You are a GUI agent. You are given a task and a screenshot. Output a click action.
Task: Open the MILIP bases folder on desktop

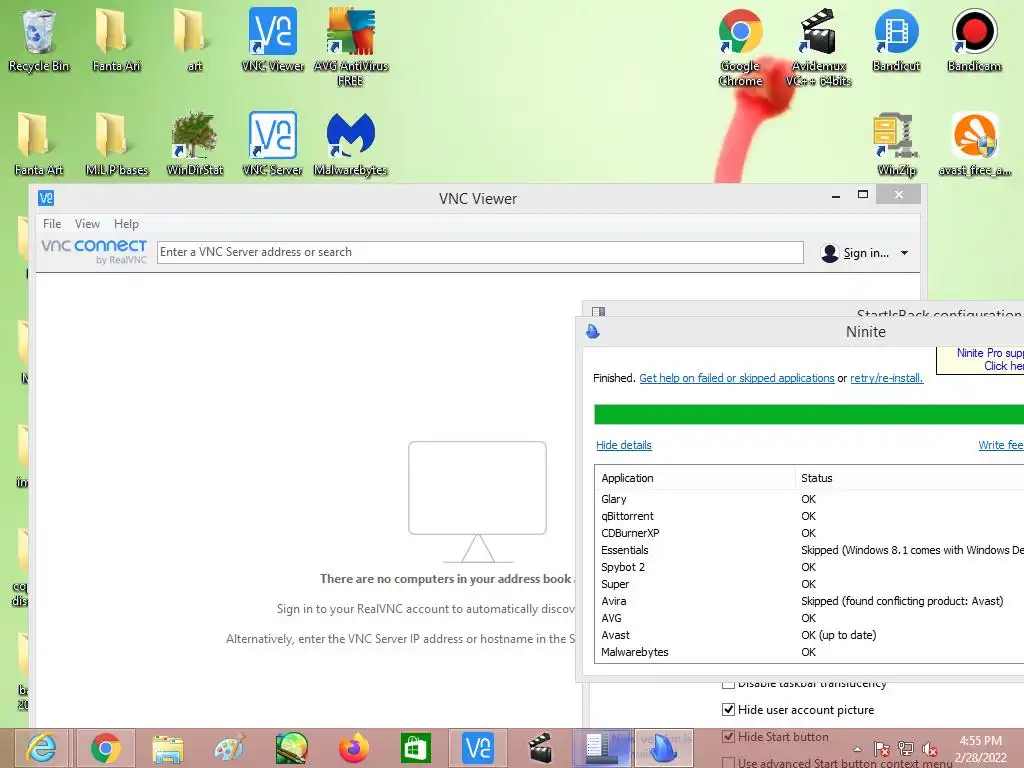click(x=116, y=144)
